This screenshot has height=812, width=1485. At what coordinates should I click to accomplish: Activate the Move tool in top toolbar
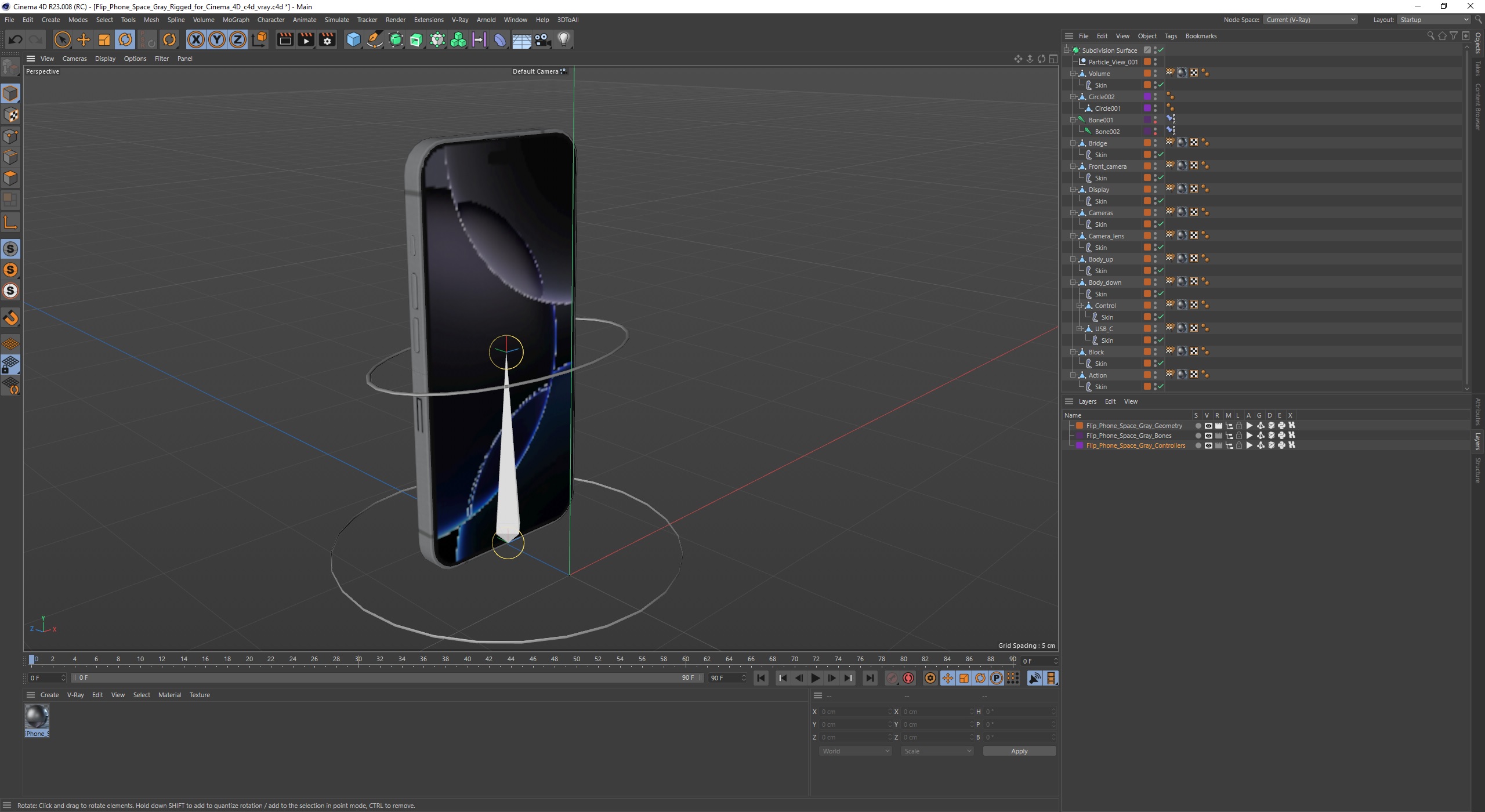point(84,39)
